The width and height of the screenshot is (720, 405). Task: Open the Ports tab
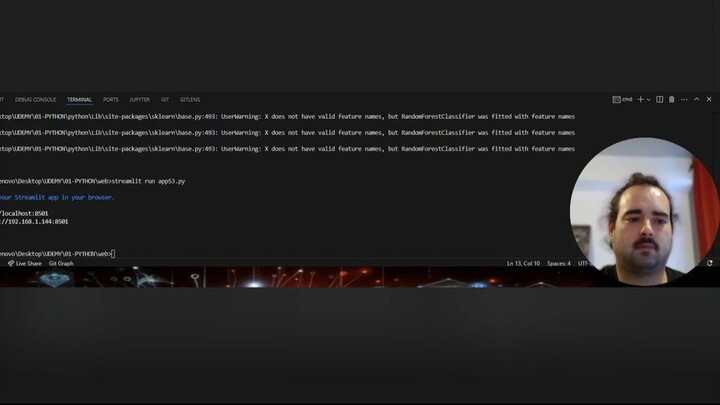[x=110, y=100]
